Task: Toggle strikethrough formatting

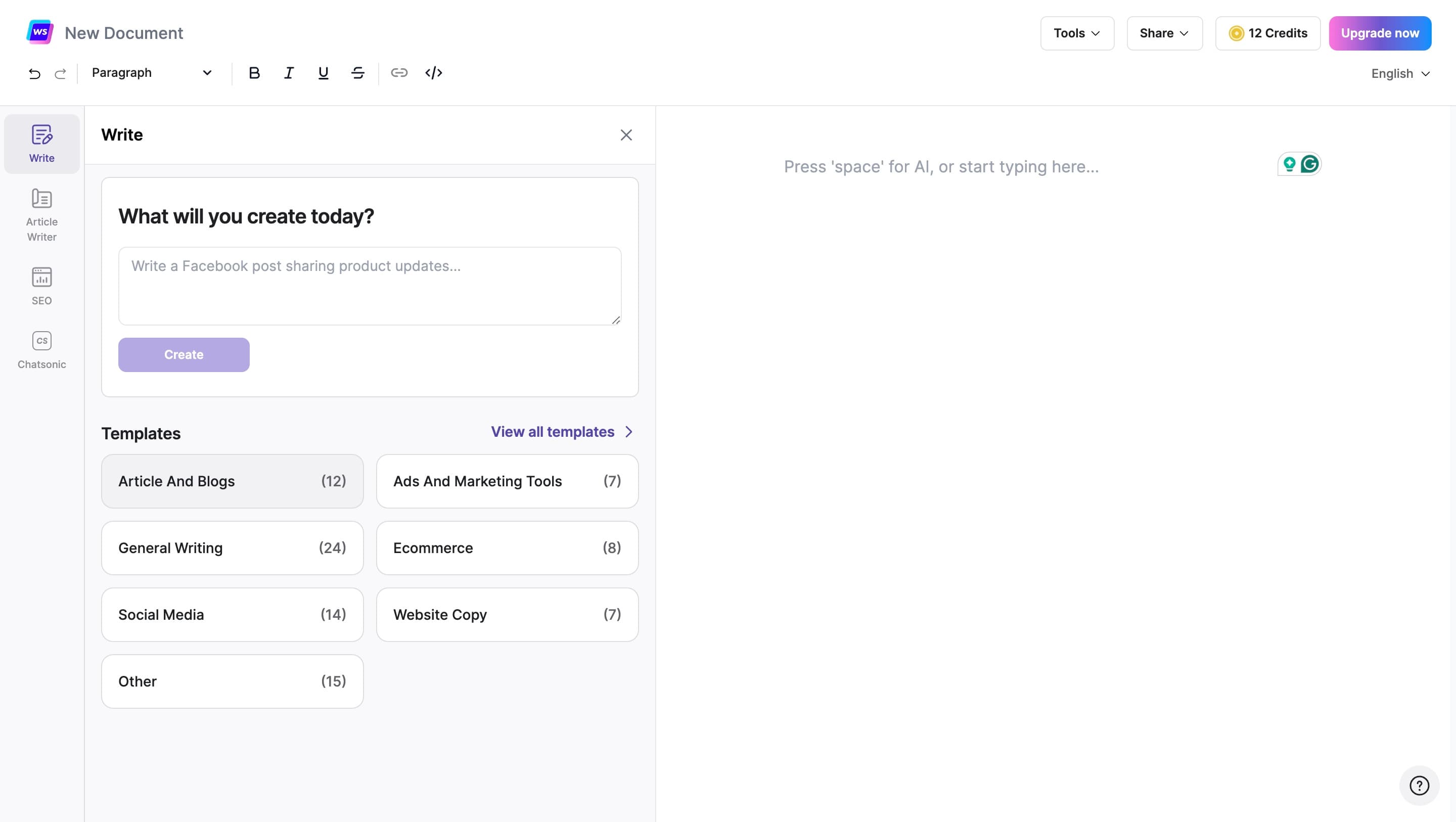Action: [358, 73]
